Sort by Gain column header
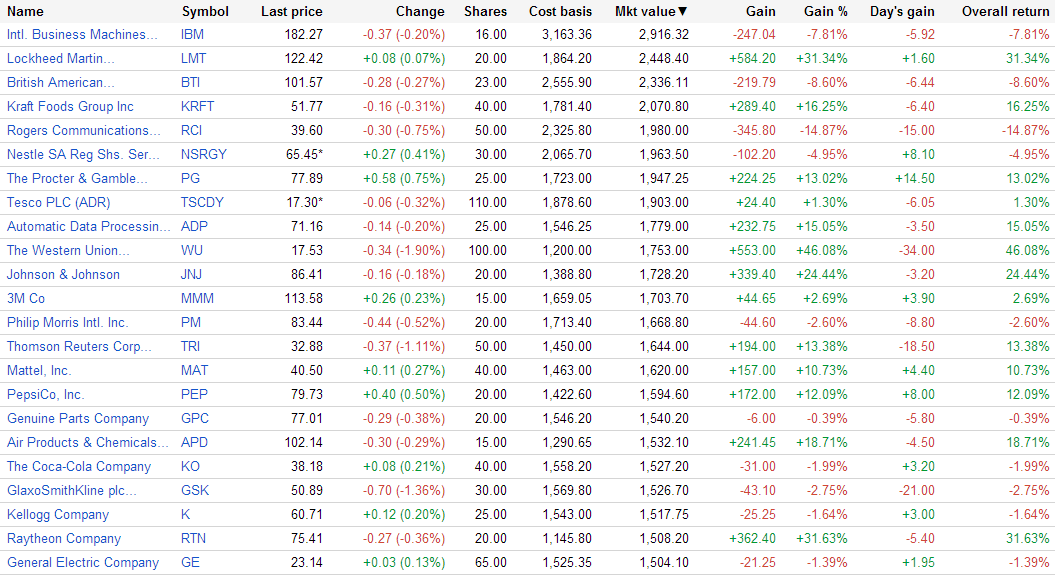Screen dimensions: 1057x576 point(760,11)
